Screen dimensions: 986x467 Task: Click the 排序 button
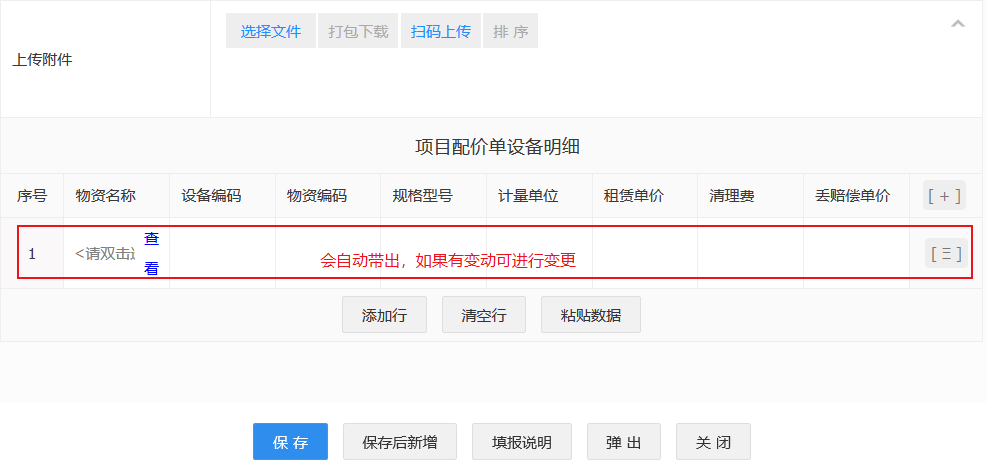(x=511, y=31)
